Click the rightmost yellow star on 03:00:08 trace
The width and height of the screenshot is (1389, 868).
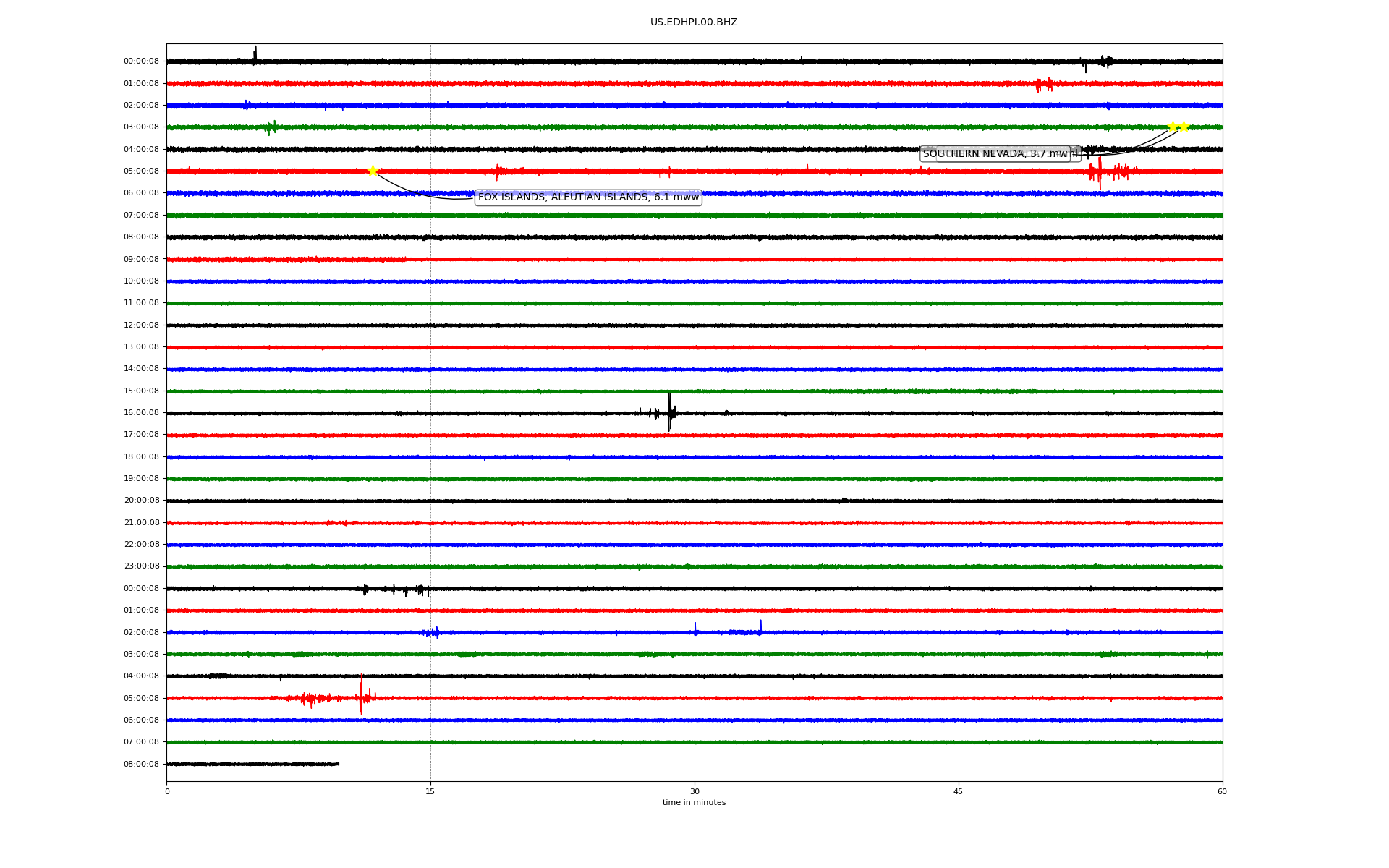pos(1184,127)
